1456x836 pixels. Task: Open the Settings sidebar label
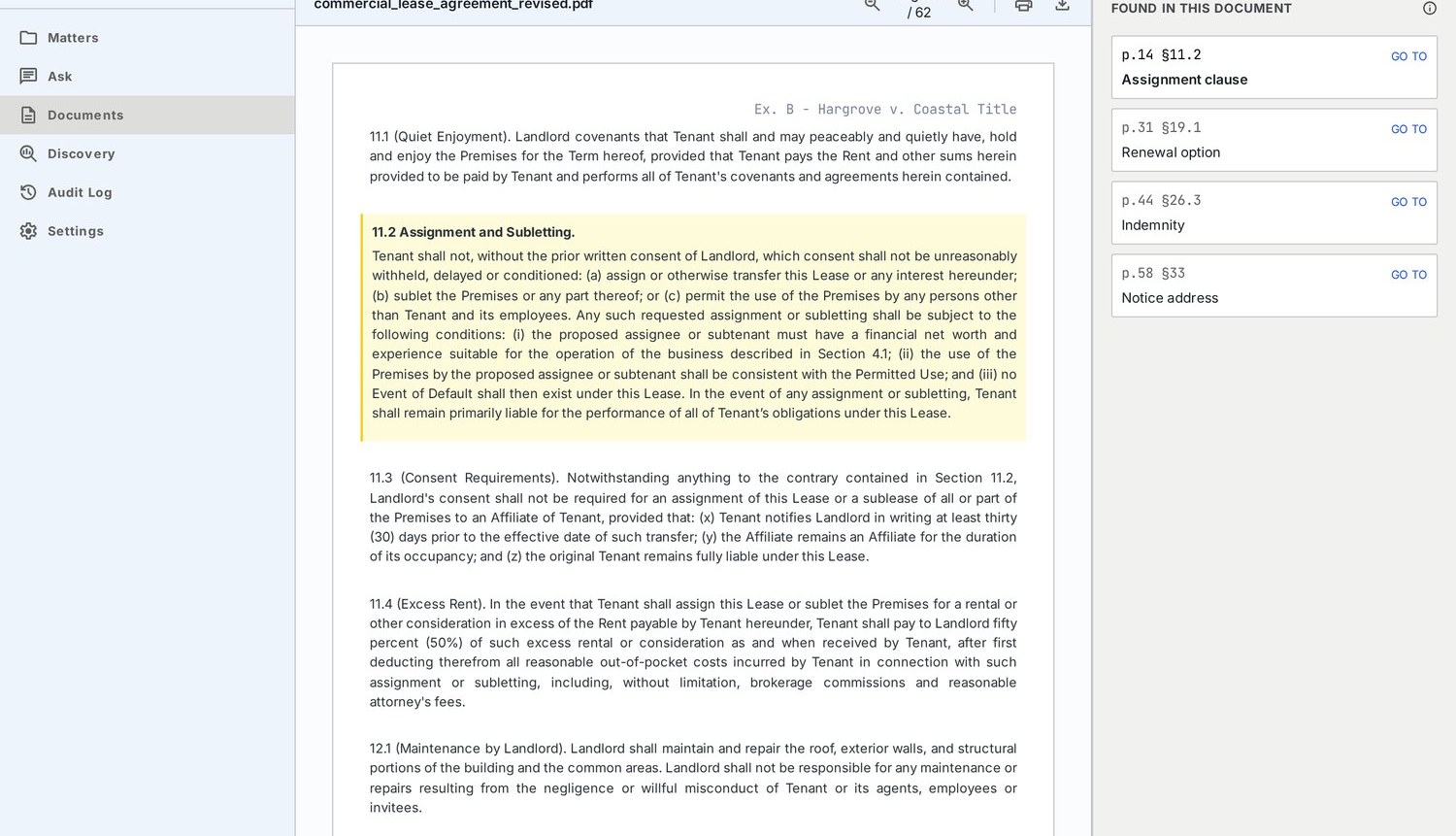(x=76, y=231)
